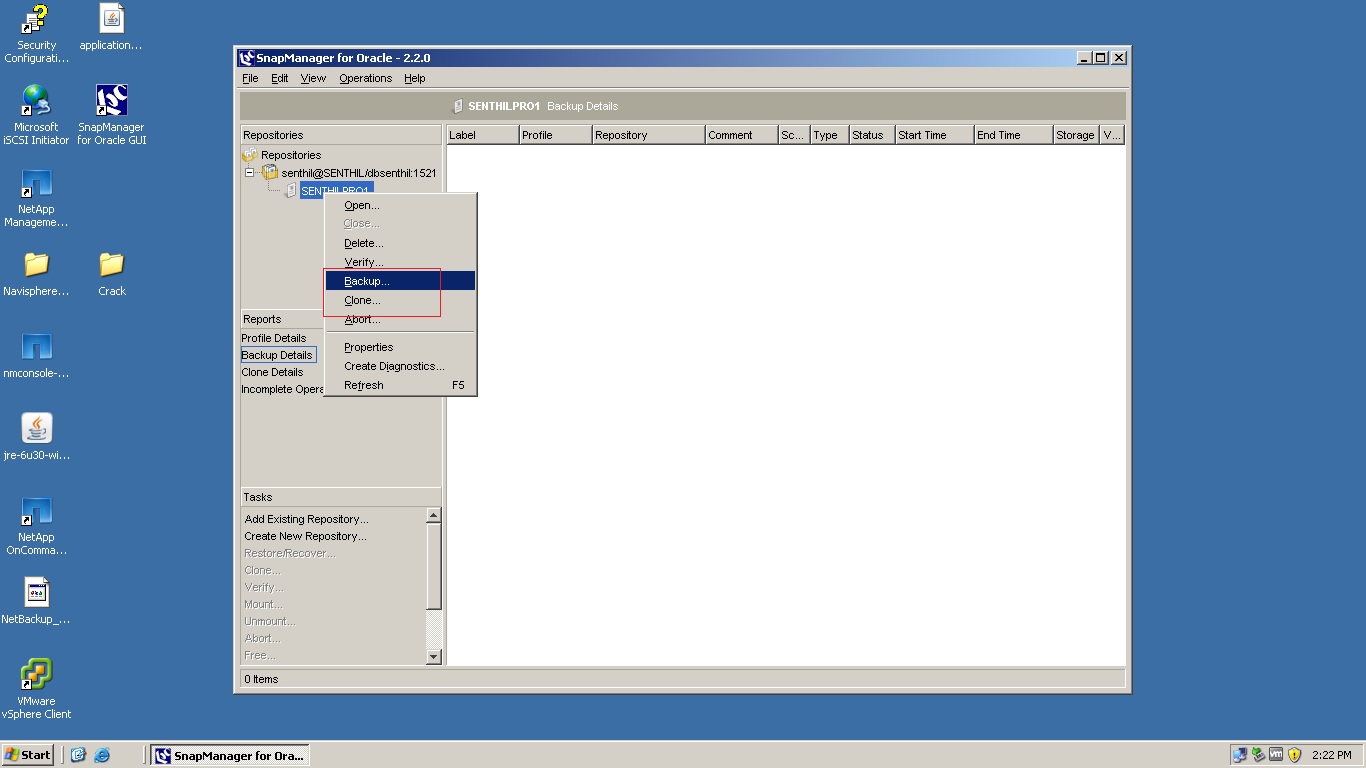Viewport: 1366px width, 768px height.
Task: Select Backup Details report
Action: (277, 355)
